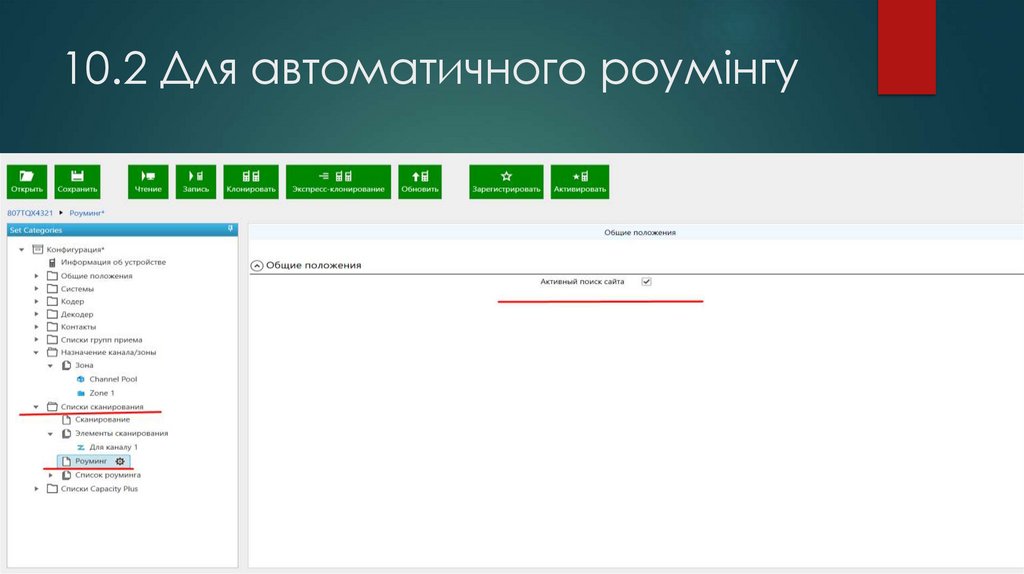This screenshot has height=574, width=1024.
Task: Expand the Системы folder arrow
Action: coord(37,289)
